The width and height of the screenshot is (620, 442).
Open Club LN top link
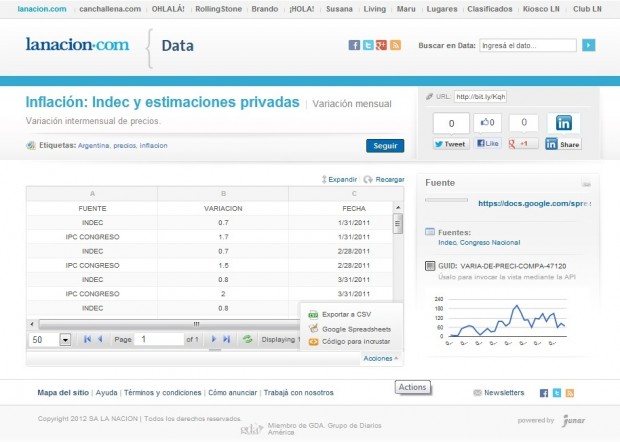(587, 9)
